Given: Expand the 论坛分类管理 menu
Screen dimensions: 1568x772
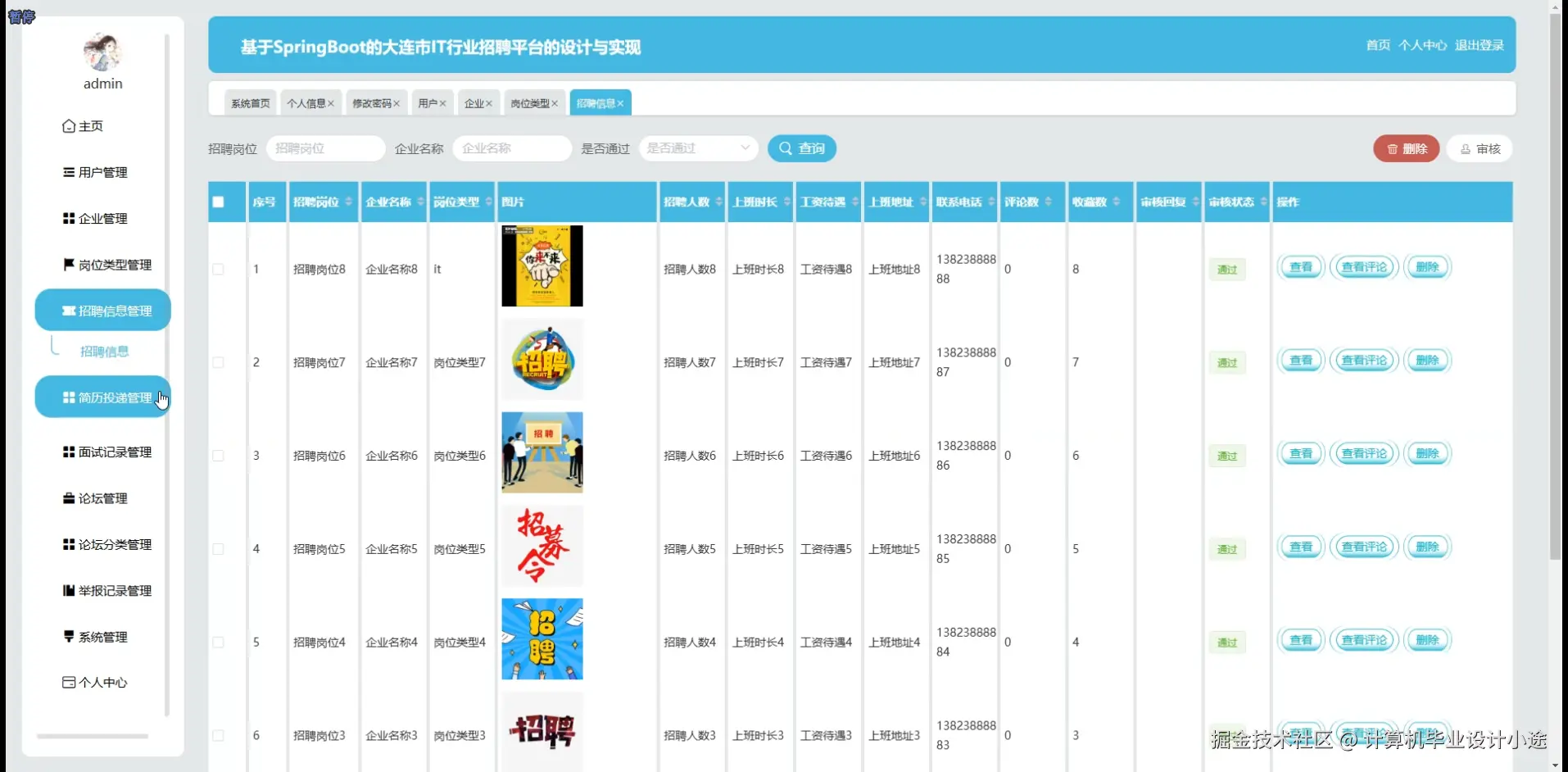Looking at the screenshot, I should pos(107,544).
